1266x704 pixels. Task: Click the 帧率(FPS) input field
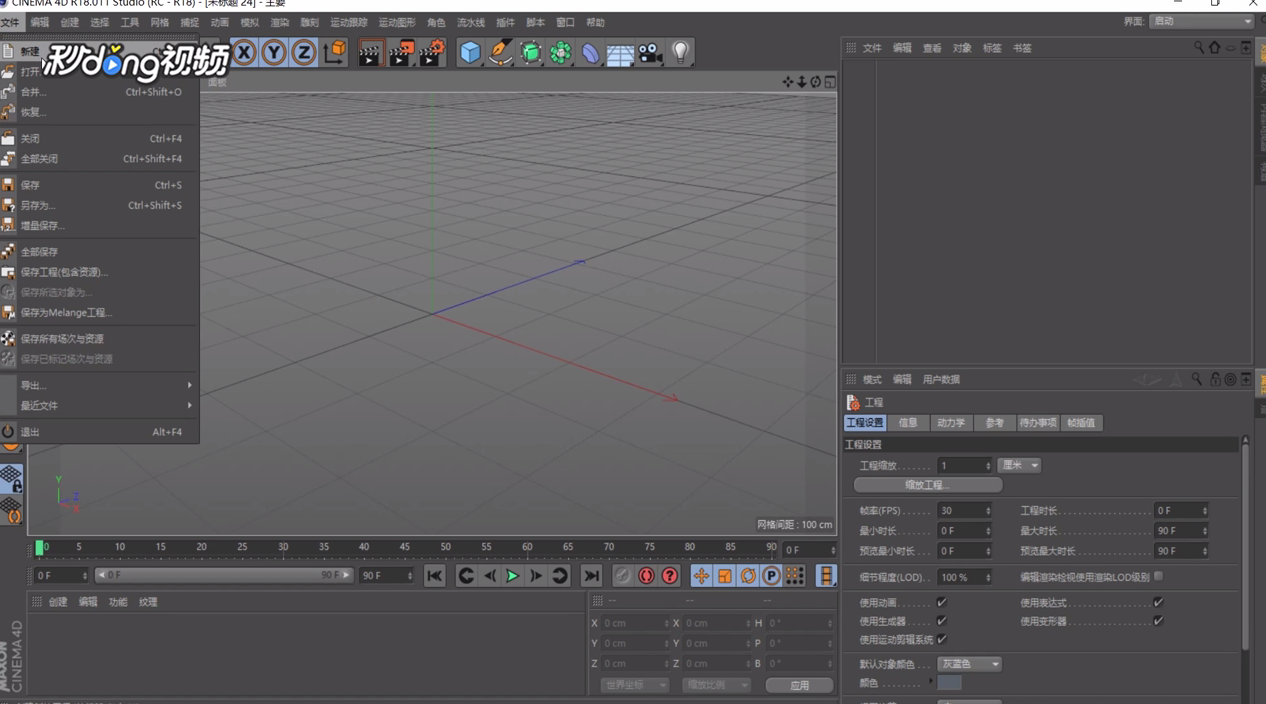pyautogui.click(x=964, y=511)
